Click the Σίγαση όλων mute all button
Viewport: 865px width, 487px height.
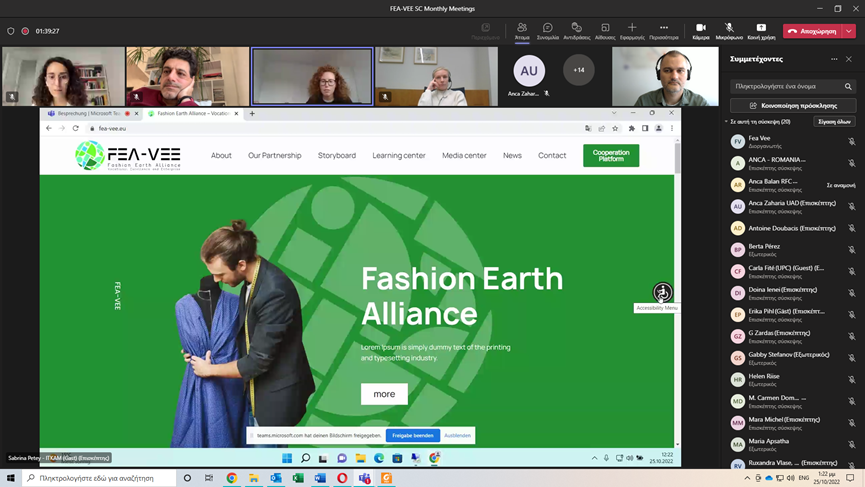point(834,122)
